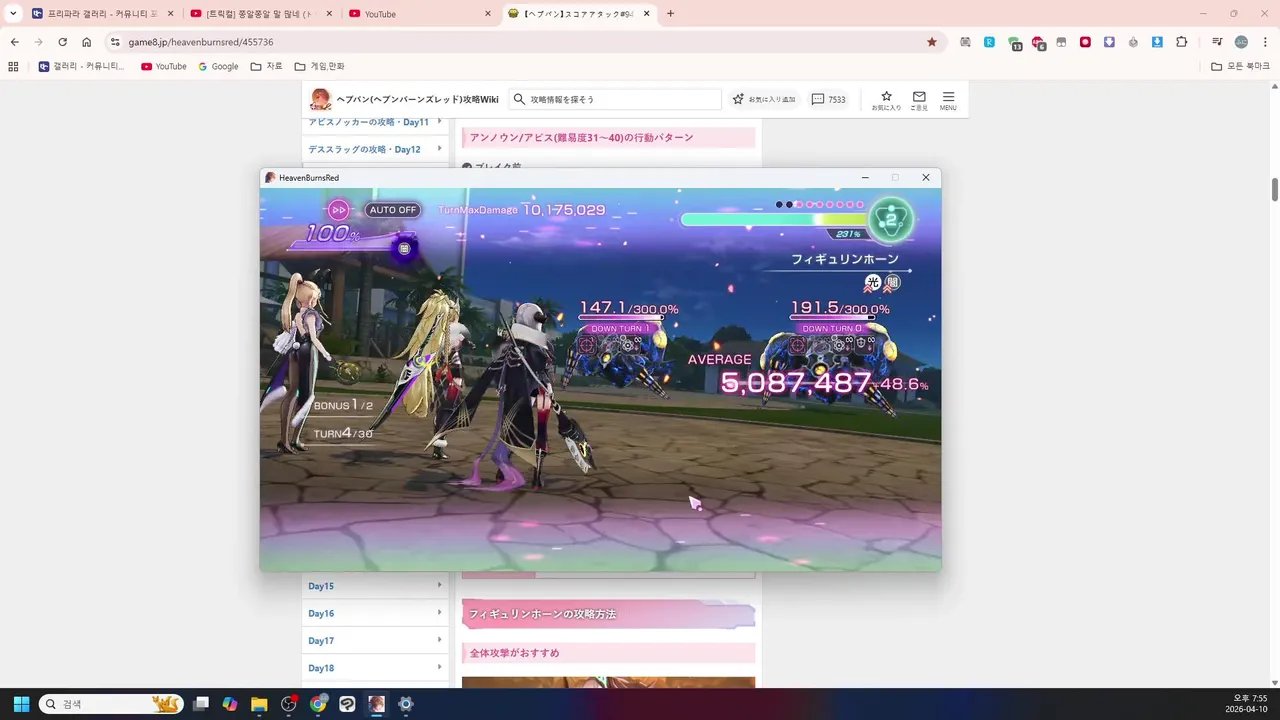Expand デススラッグの攻略・Day12 sidebar item
The width and height of the screenshot is (1280, 720).
pos(375,149)
